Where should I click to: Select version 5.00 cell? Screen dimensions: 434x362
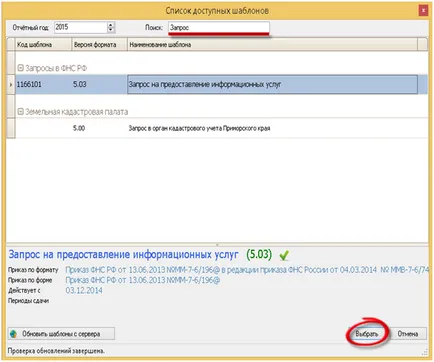[99, 128]
